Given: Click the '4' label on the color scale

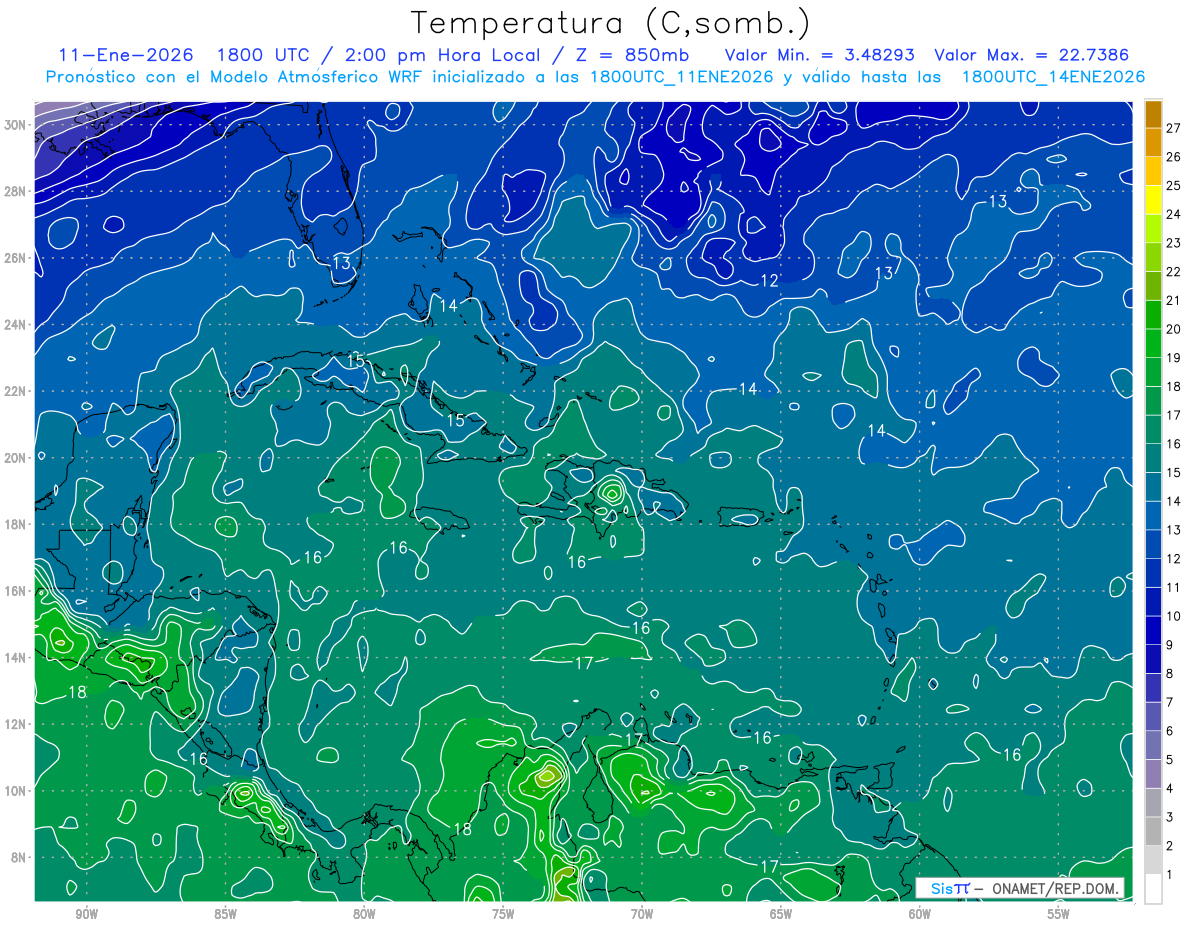Looking at the screenshot, I should click(x=1170, y=788).
